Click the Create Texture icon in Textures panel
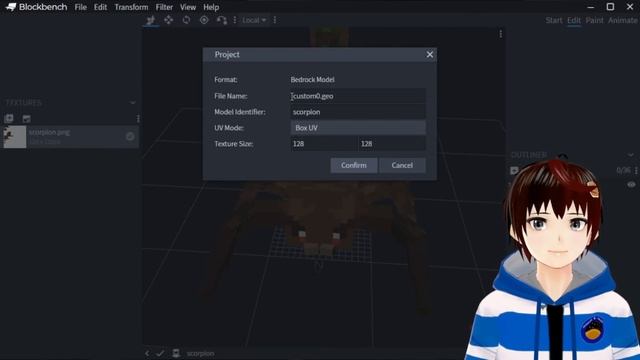Screen dimensions: 640x360 (27, 119)
